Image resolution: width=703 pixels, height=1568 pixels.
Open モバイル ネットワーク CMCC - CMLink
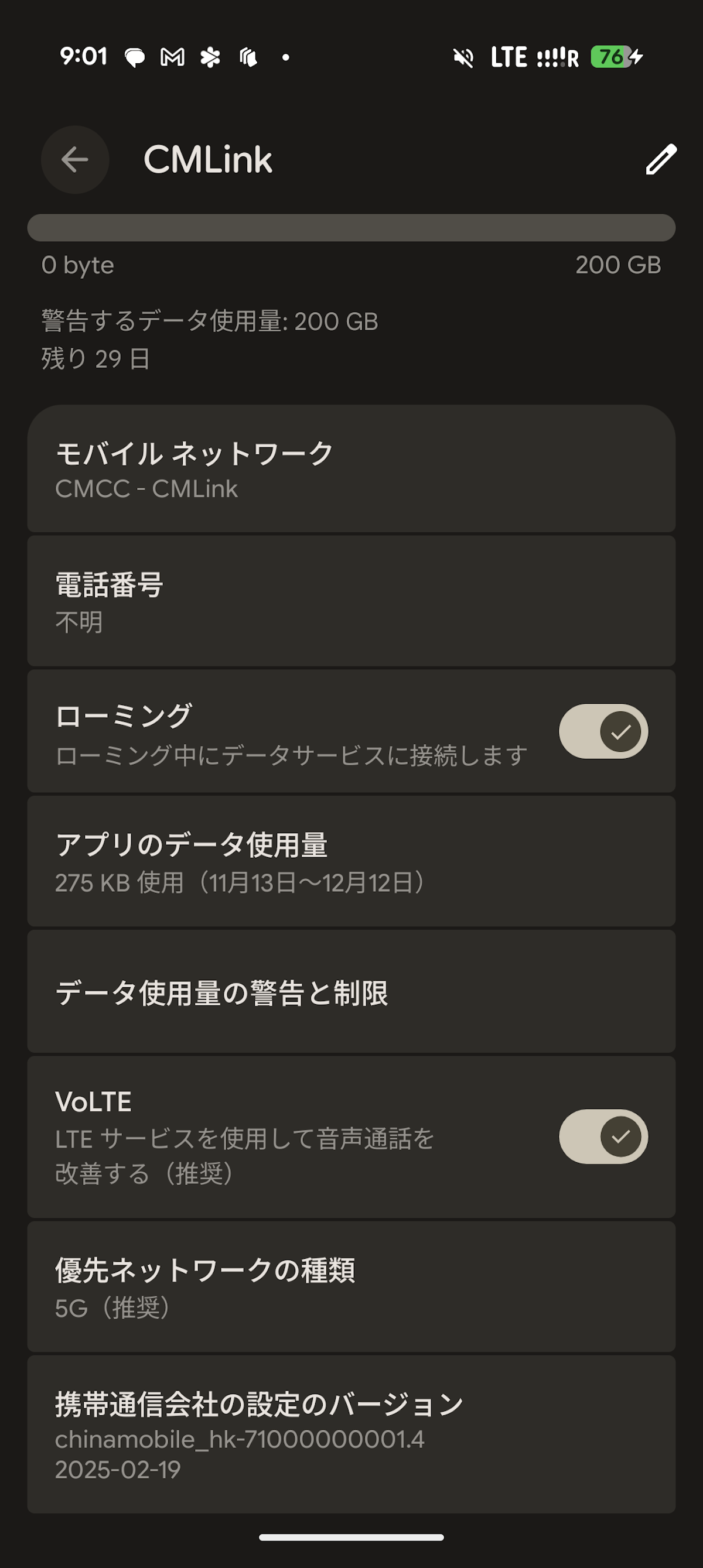[351, 470]
